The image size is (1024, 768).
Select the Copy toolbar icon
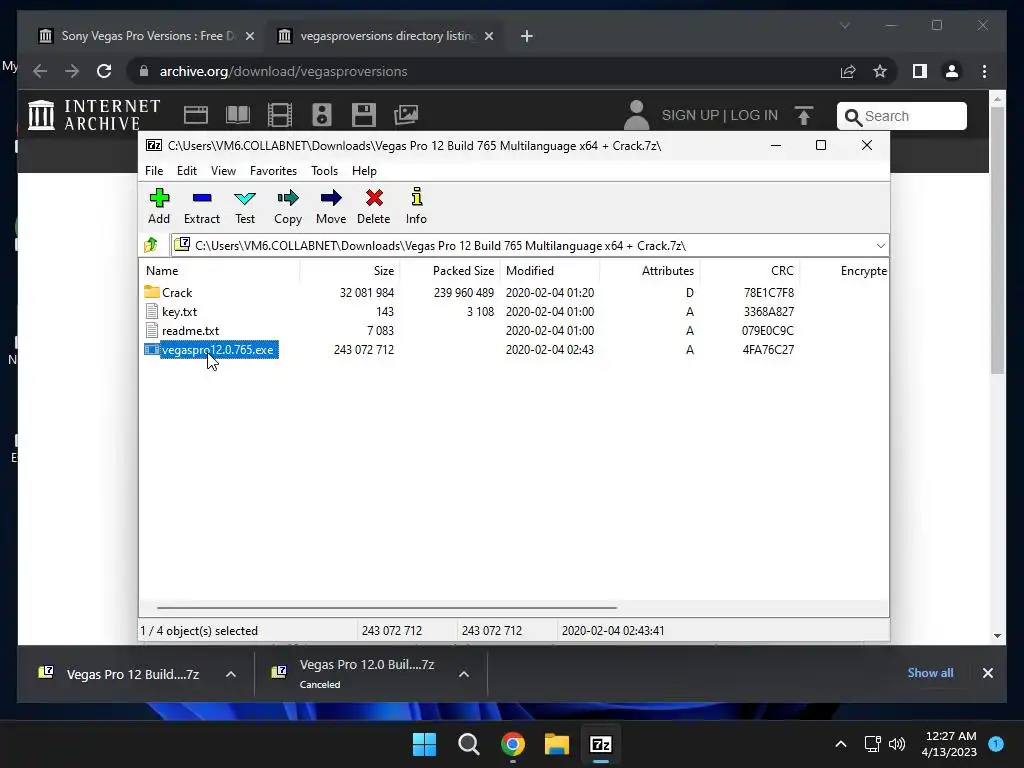287,198
